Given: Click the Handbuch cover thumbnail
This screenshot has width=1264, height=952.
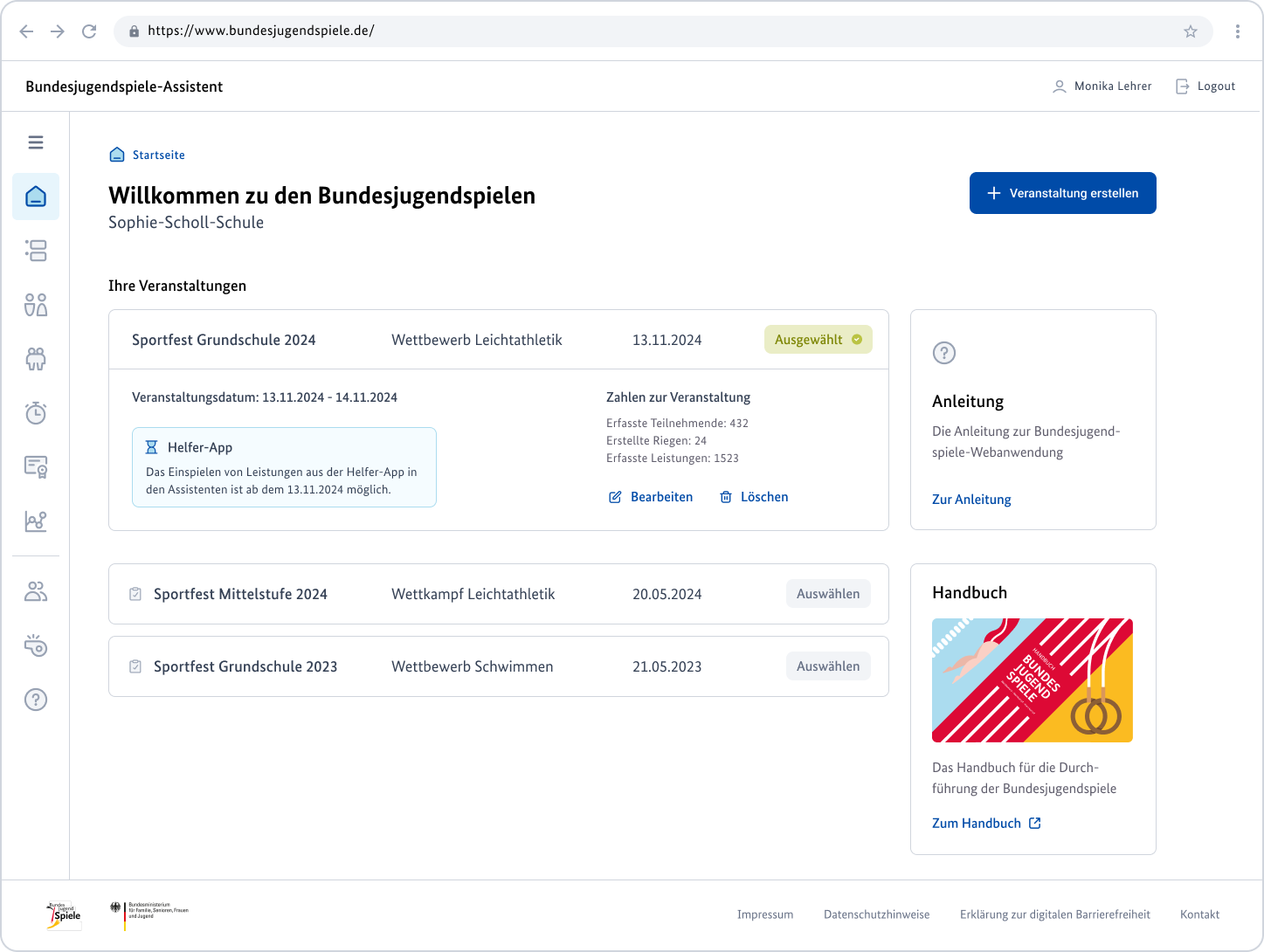Looking at the screenshot, I should pyautogui.click(x=1032, y=680).
